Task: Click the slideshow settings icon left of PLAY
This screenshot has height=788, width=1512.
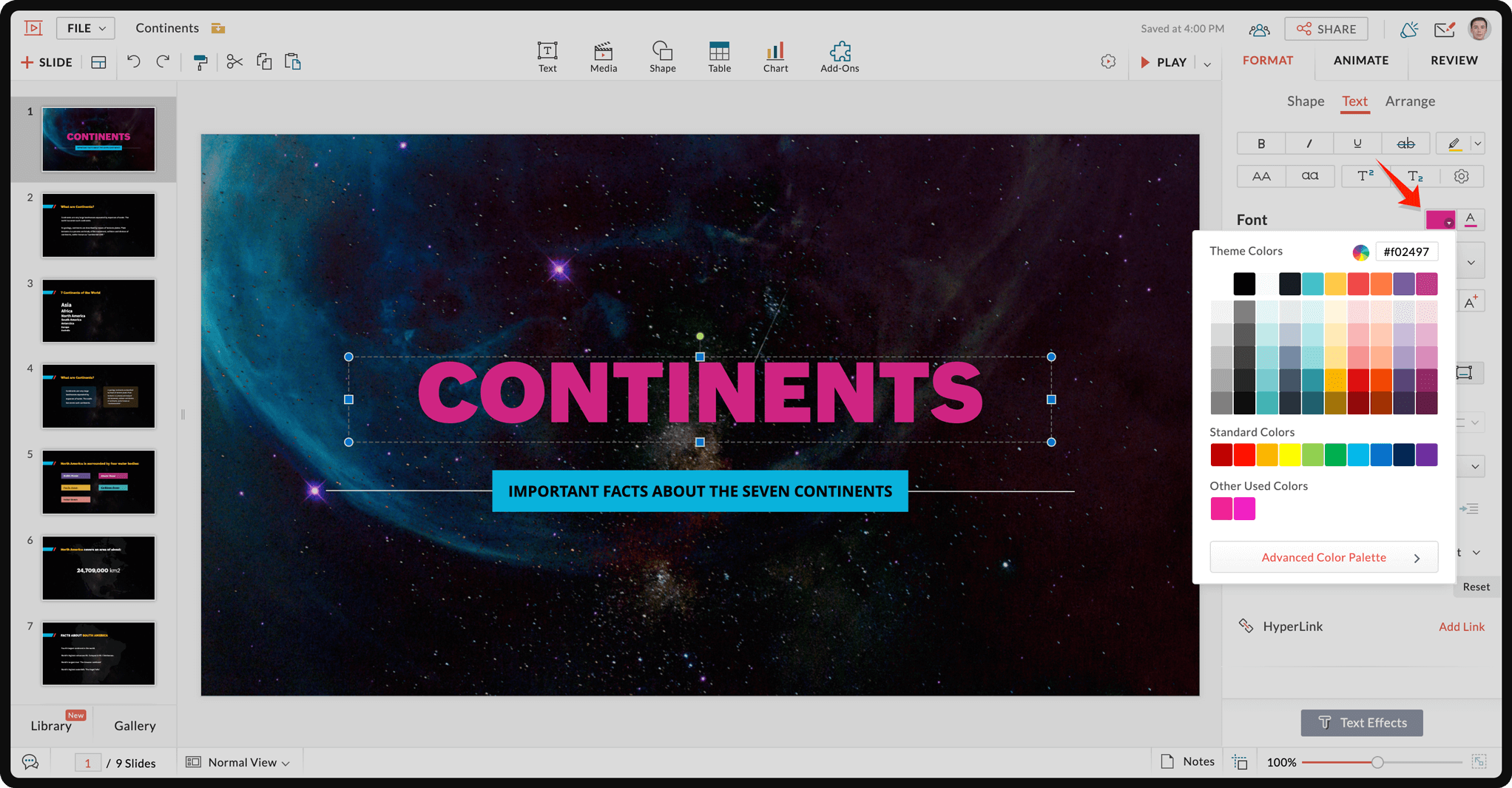Action: coord(1108,61)
